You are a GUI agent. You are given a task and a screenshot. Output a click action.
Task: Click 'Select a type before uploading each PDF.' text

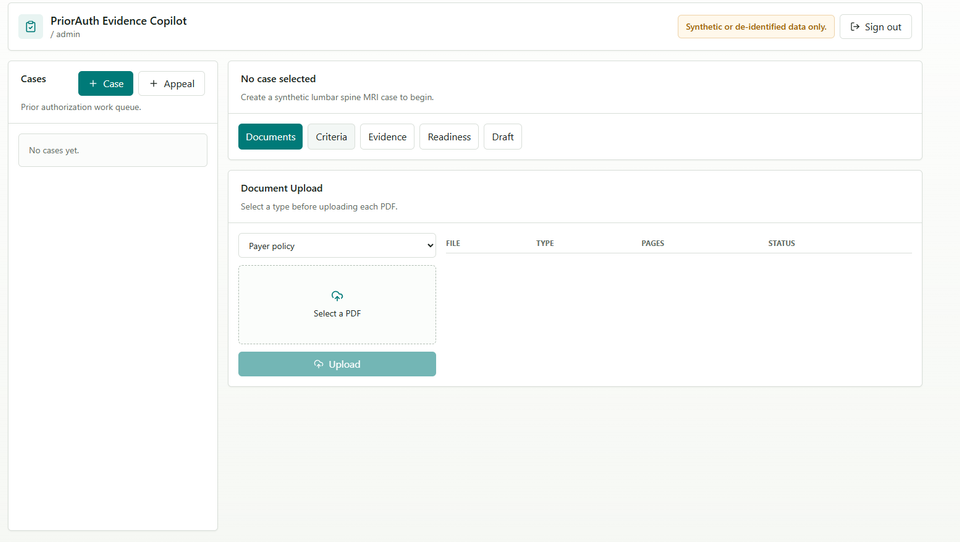(x=319, y=206)
